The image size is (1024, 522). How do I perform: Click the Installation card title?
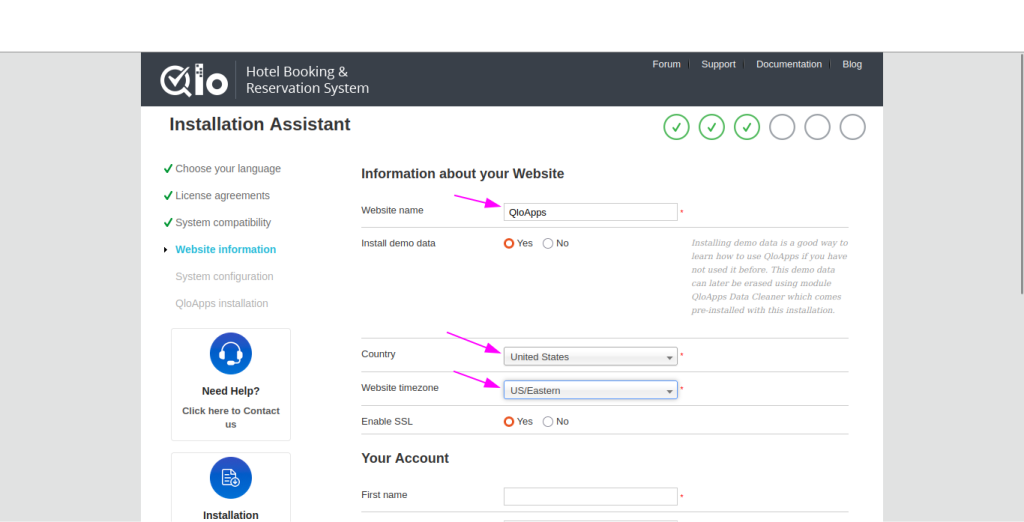[x=231, y=515]
